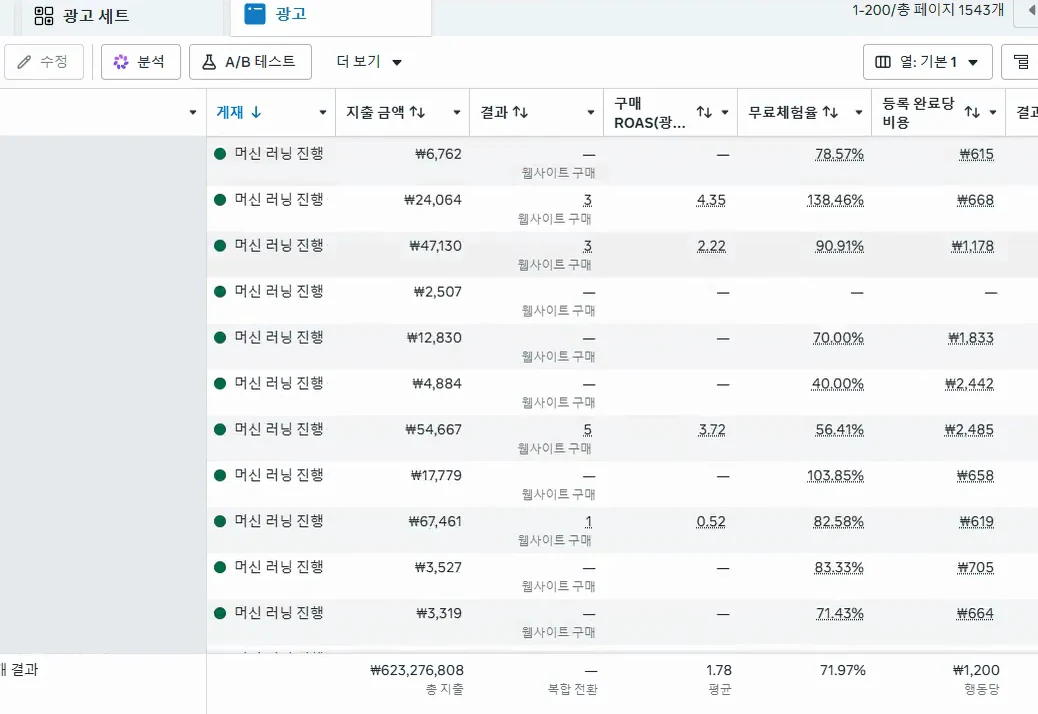Click the 광고 세트 grid icon
The width and height of the screenshot is (1038, 714).
click(x=44, y=16)
